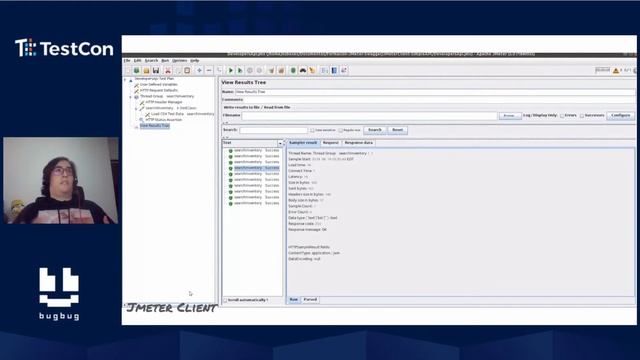Click the Clear All results icon

[281, 71]
